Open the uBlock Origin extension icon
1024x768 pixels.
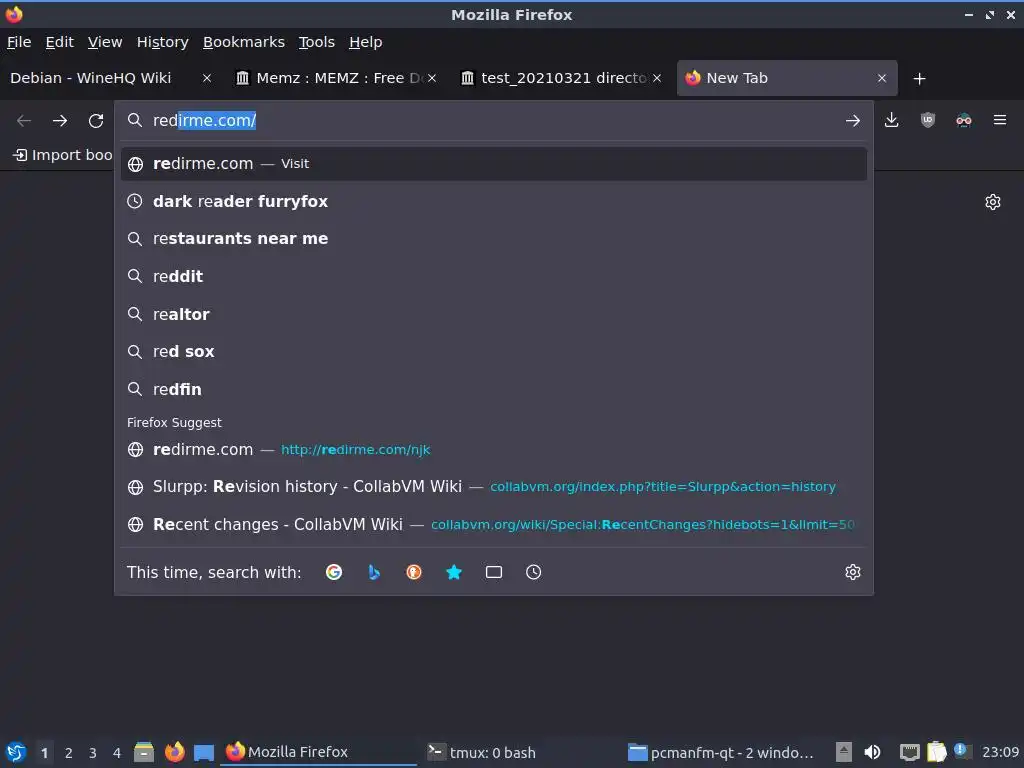click(927, 120)
